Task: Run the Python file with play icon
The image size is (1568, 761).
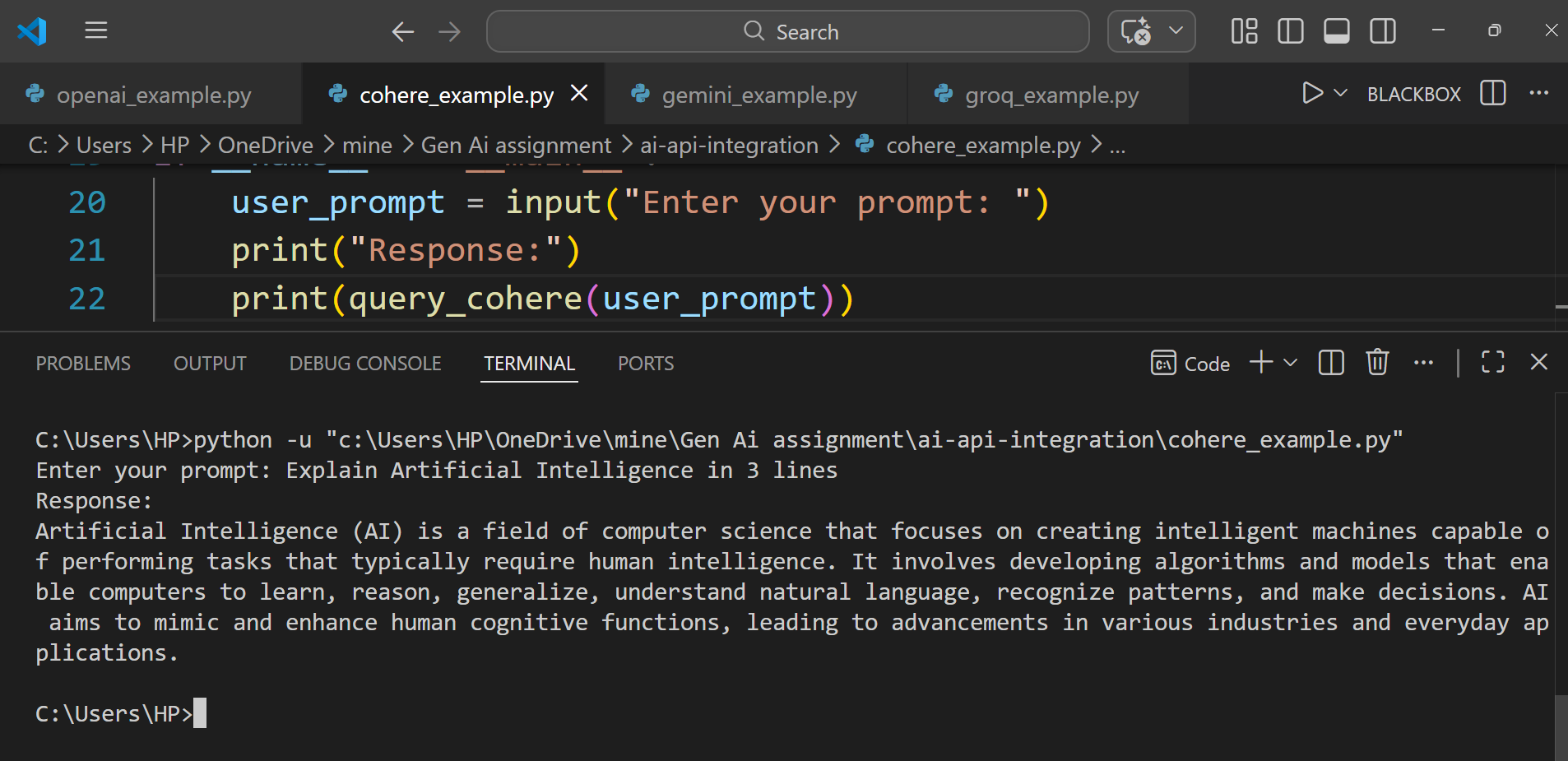Action: pyautogui.click(x=1312, y=93)
